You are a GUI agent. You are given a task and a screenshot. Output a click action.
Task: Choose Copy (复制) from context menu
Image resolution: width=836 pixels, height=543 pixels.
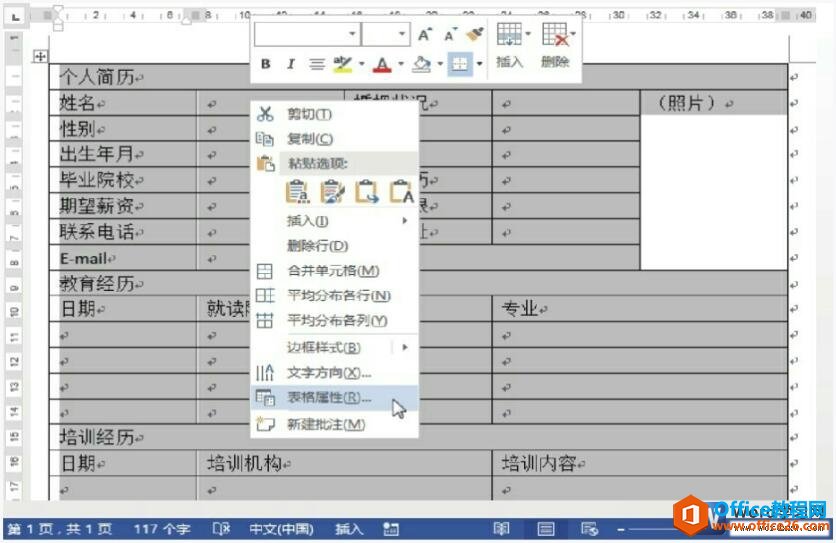click(x=334, y=139)
